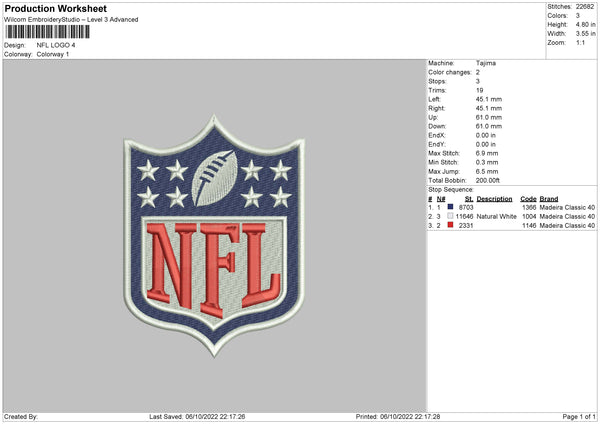Click the Max Stitch value 6.9 mm
600x424 pixels.
pyautogui.click(x=487, y=153)
